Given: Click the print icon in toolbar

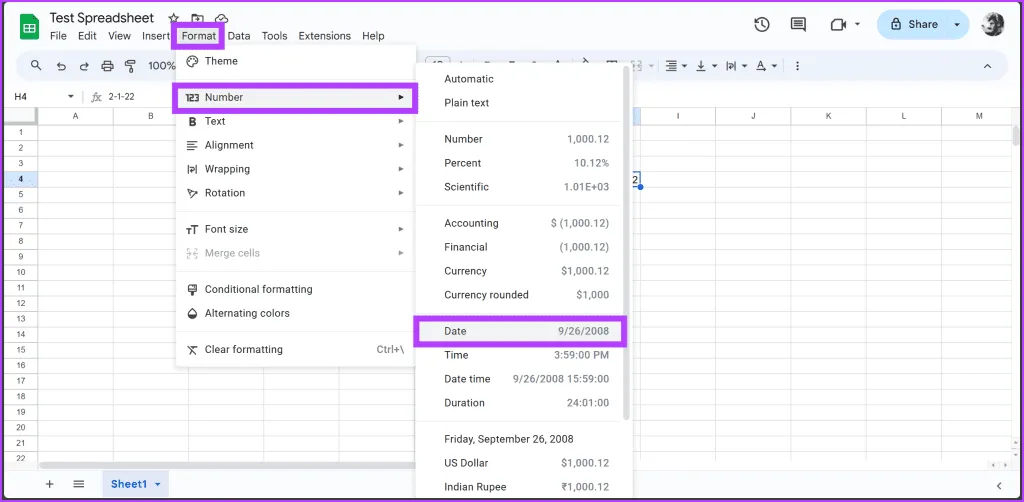Looking at the screenshot, I should [x=108, y=66].
